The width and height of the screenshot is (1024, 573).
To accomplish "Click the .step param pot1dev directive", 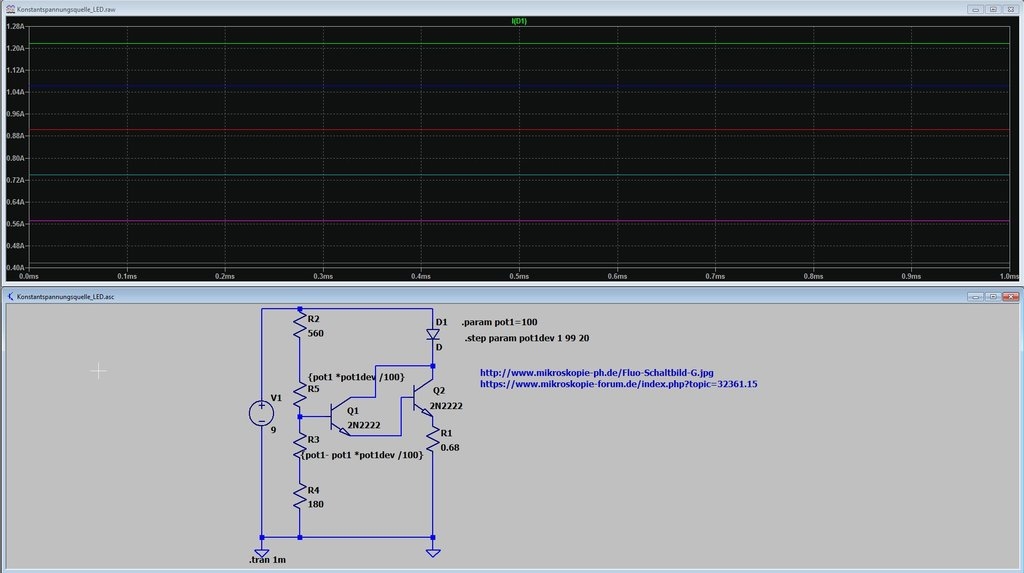I will click(526, 339).
